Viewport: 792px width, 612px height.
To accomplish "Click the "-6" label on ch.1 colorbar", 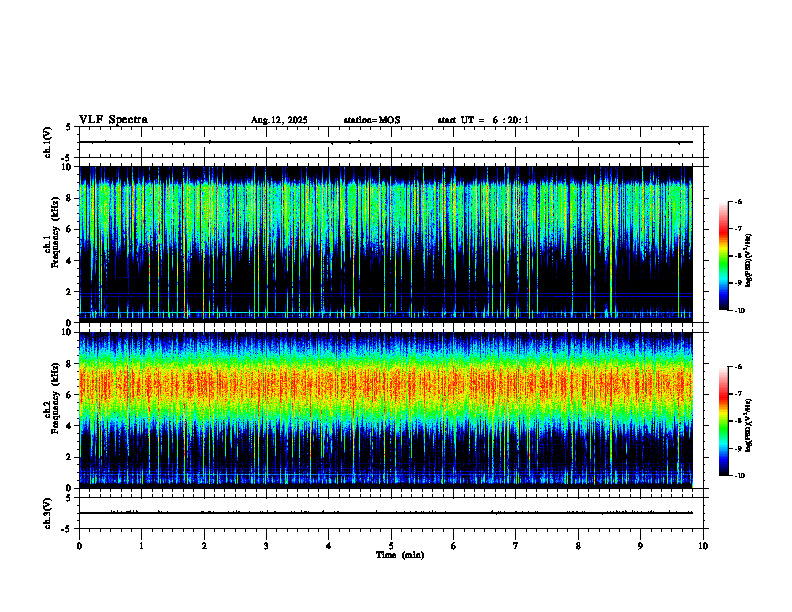I will click(x=738, y=201).
